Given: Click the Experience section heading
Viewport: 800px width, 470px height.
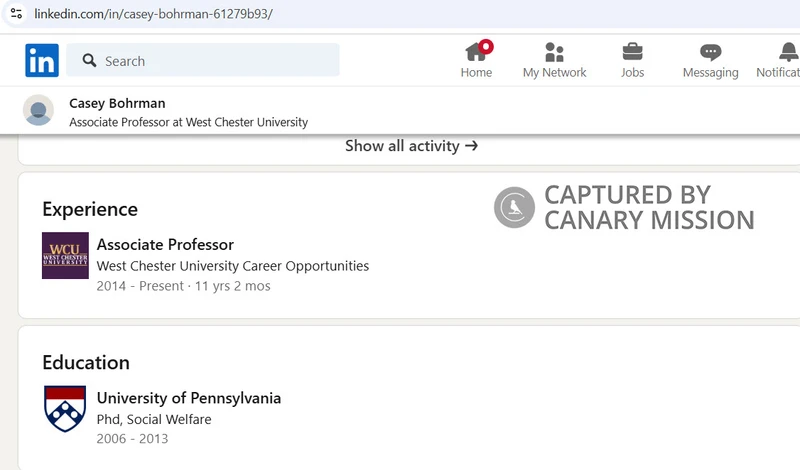Looking at the screenshot, I should click(90, 209).
